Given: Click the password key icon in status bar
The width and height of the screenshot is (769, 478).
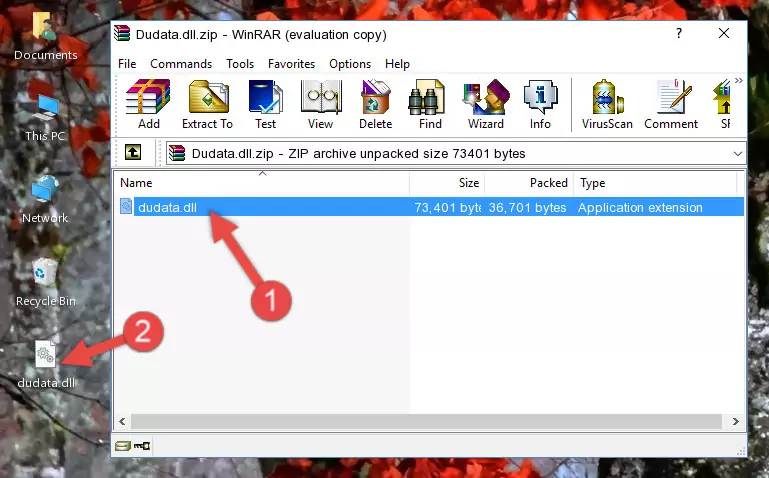Looking at the screenshot, I should click(142, 446).
